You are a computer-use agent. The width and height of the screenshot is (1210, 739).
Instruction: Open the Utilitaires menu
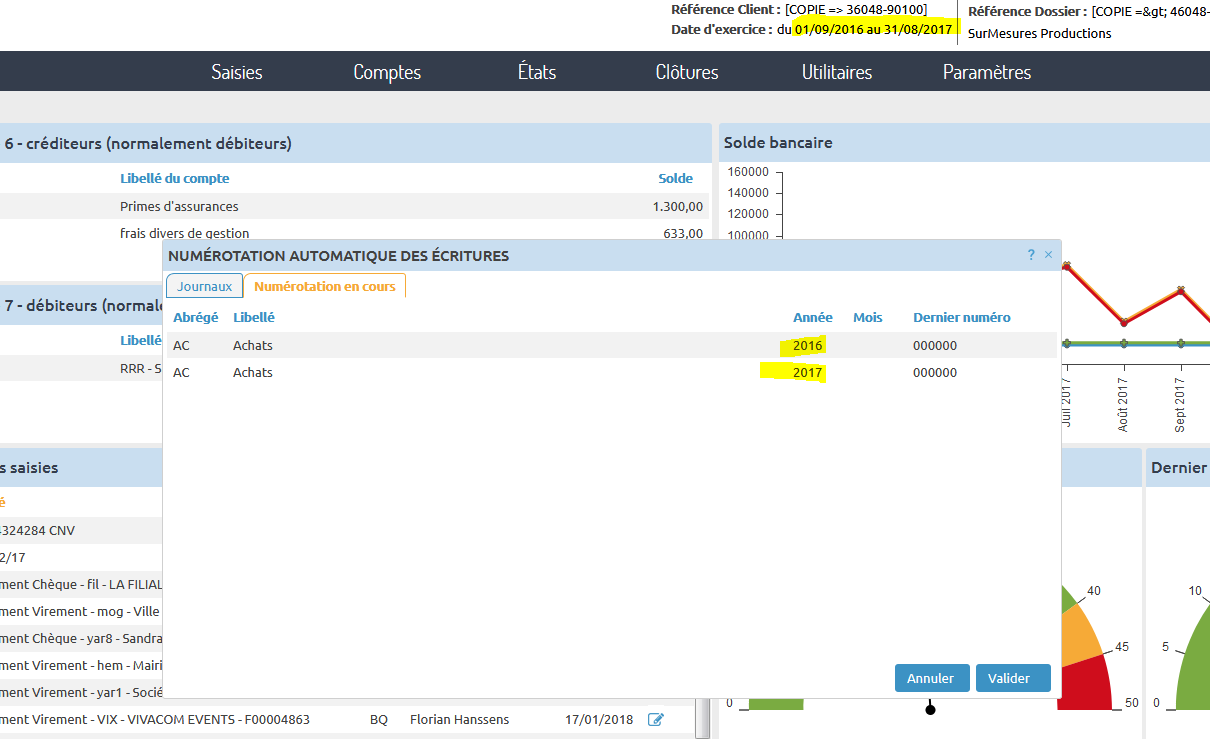click(837, 72)
